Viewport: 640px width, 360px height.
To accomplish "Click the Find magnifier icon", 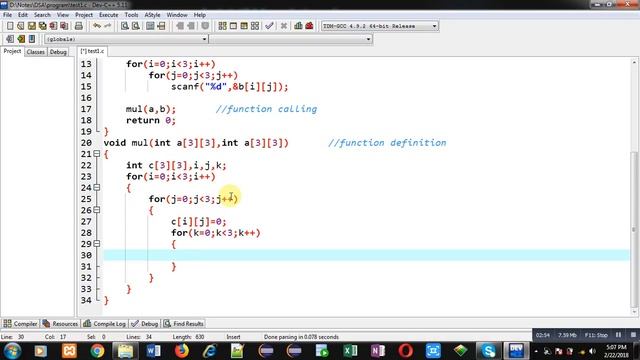I will [125, 26].
